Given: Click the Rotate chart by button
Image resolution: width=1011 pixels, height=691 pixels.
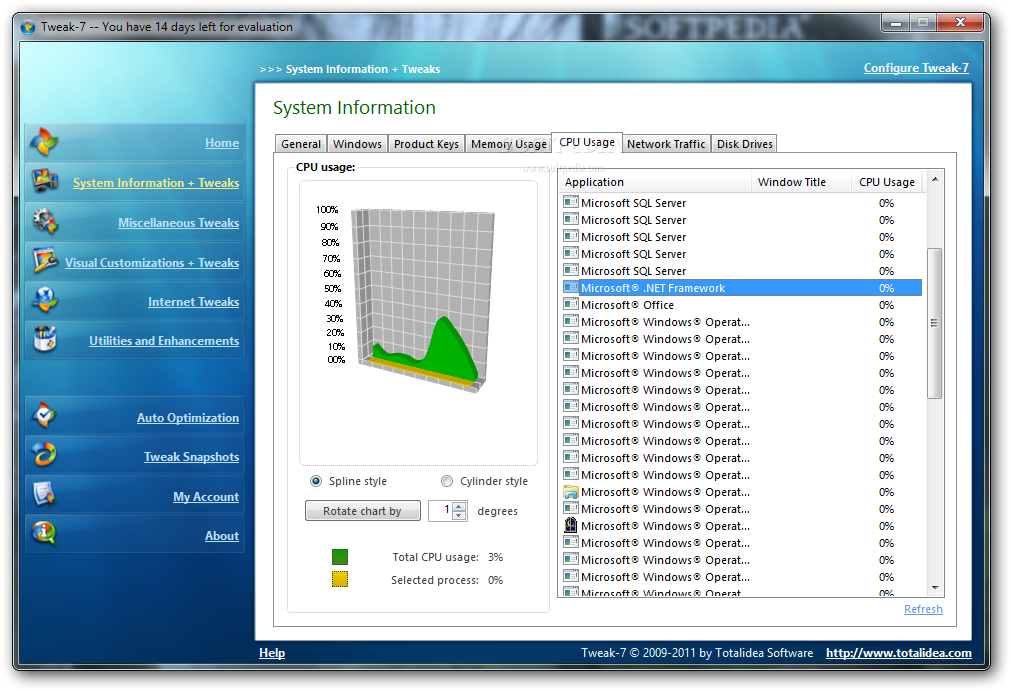Looking at the screenshot, I should (x=362, y=511).
